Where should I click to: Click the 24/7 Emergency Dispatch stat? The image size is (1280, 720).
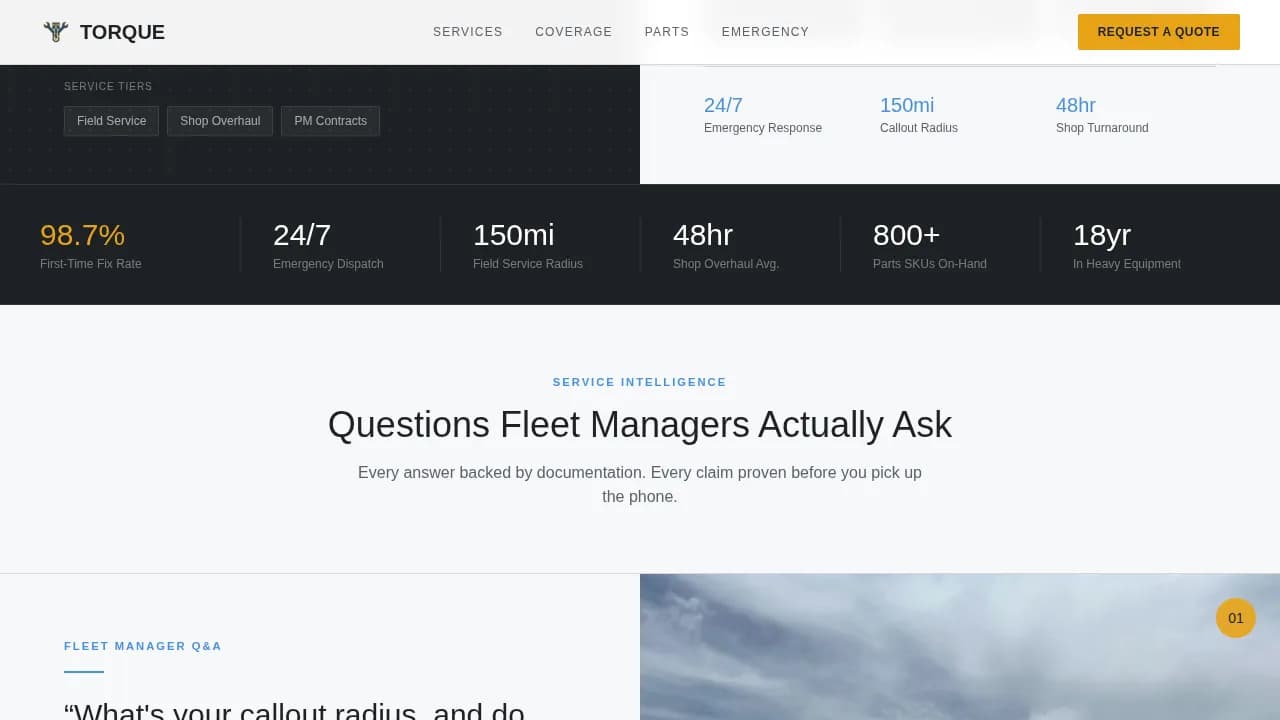(x=327, y=244)
